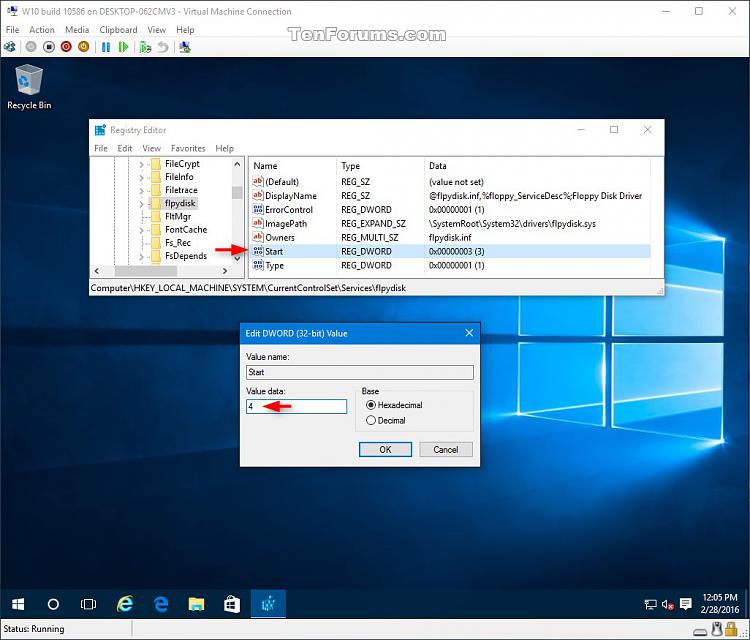
Task: Select the Decimal base option
Action: [371, 420]
